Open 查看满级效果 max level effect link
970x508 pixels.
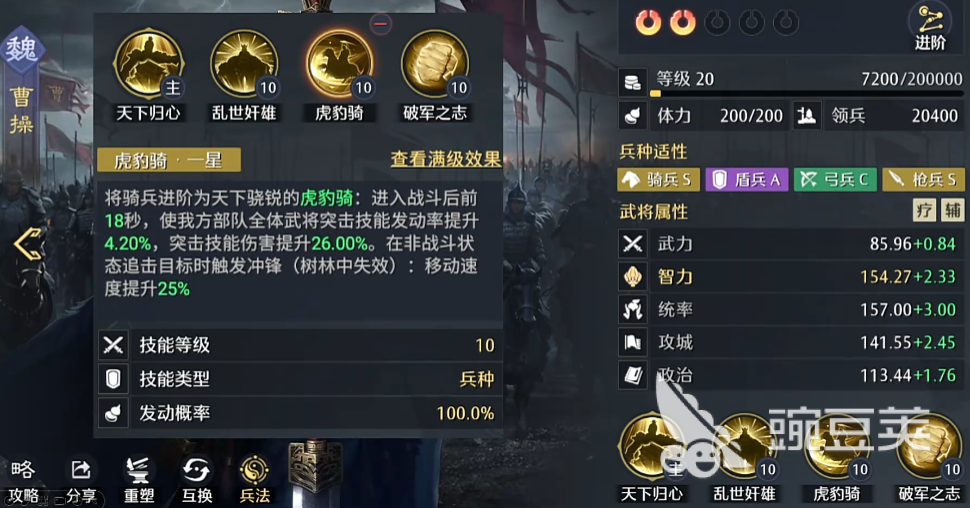point(445,159)
